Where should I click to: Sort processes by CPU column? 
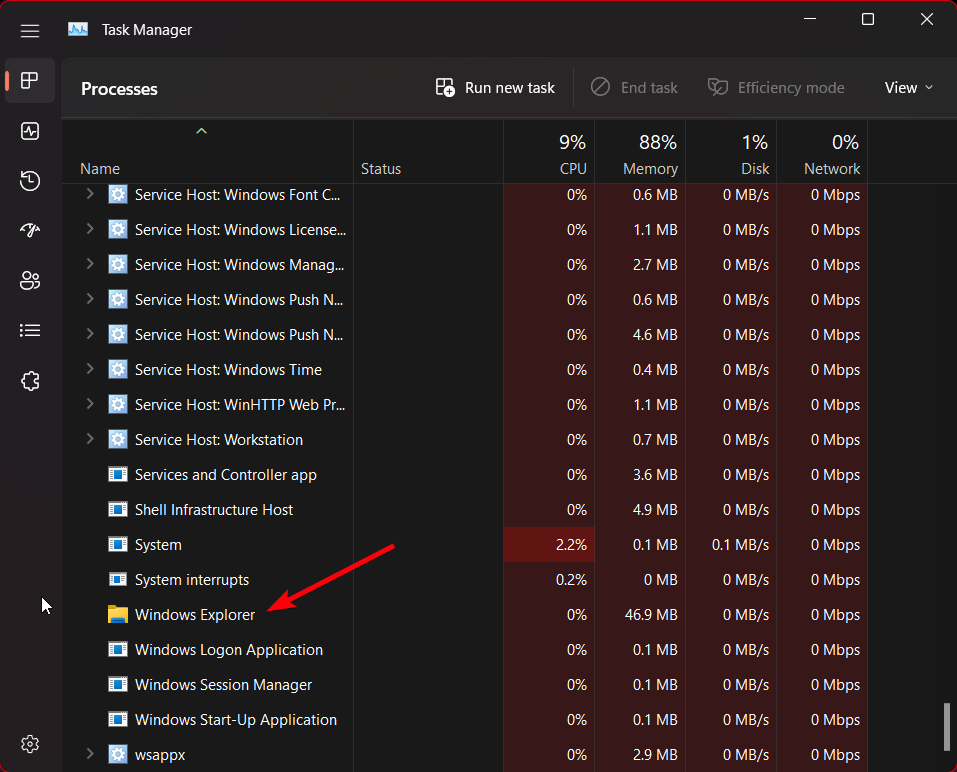point(549,153)
